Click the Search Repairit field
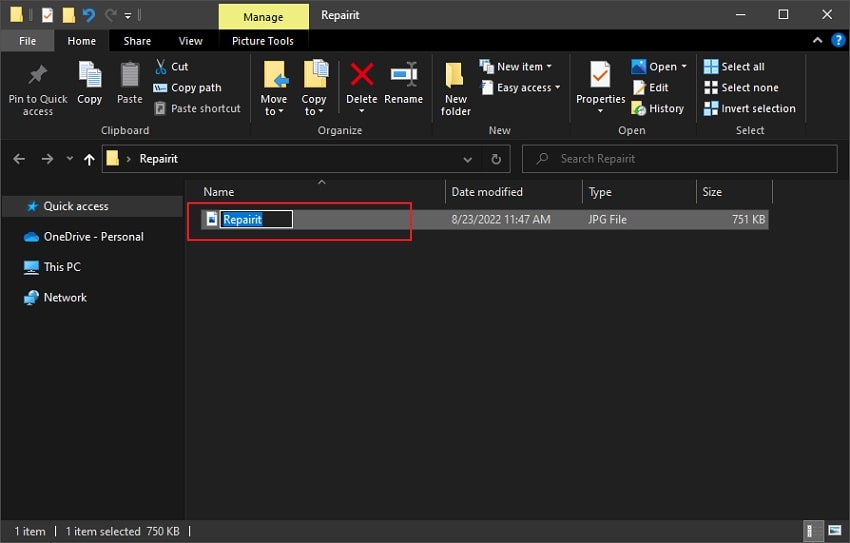The width and height of the screenshot is (850, 543). (x=679, y=159)
